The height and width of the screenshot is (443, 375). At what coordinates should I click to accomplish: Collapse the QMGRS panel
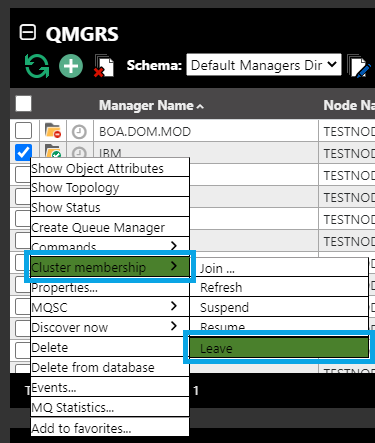pos(27,33)
